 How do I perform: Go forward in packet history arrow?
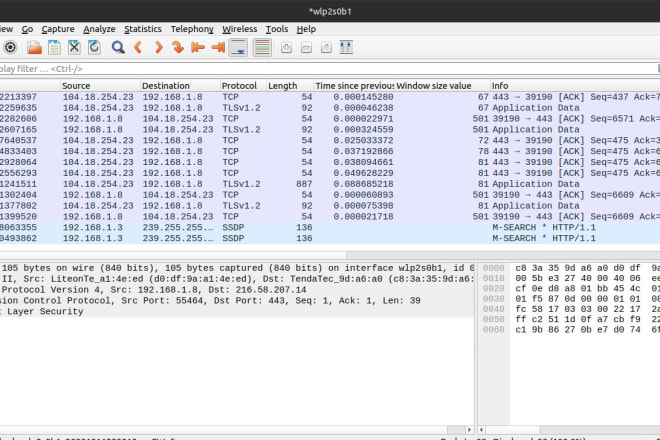[158, 47]
